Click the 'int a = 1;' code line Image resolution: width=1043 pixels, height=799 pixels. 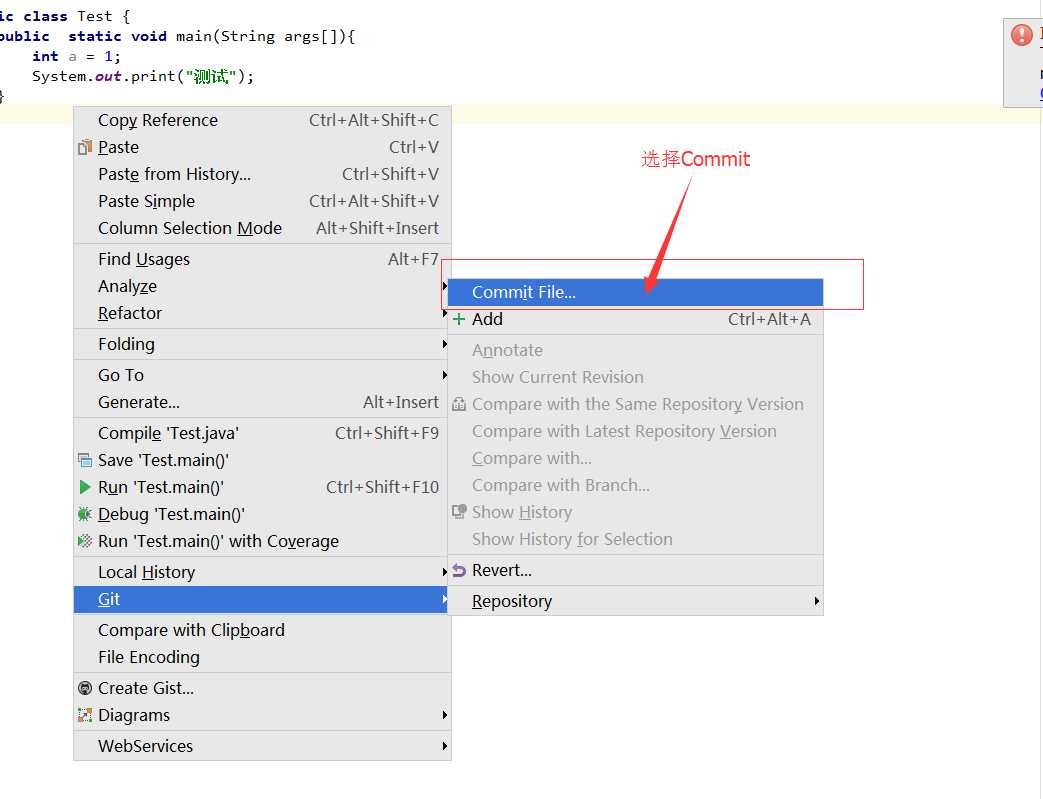pyautogui.click(x=76, y=57)
